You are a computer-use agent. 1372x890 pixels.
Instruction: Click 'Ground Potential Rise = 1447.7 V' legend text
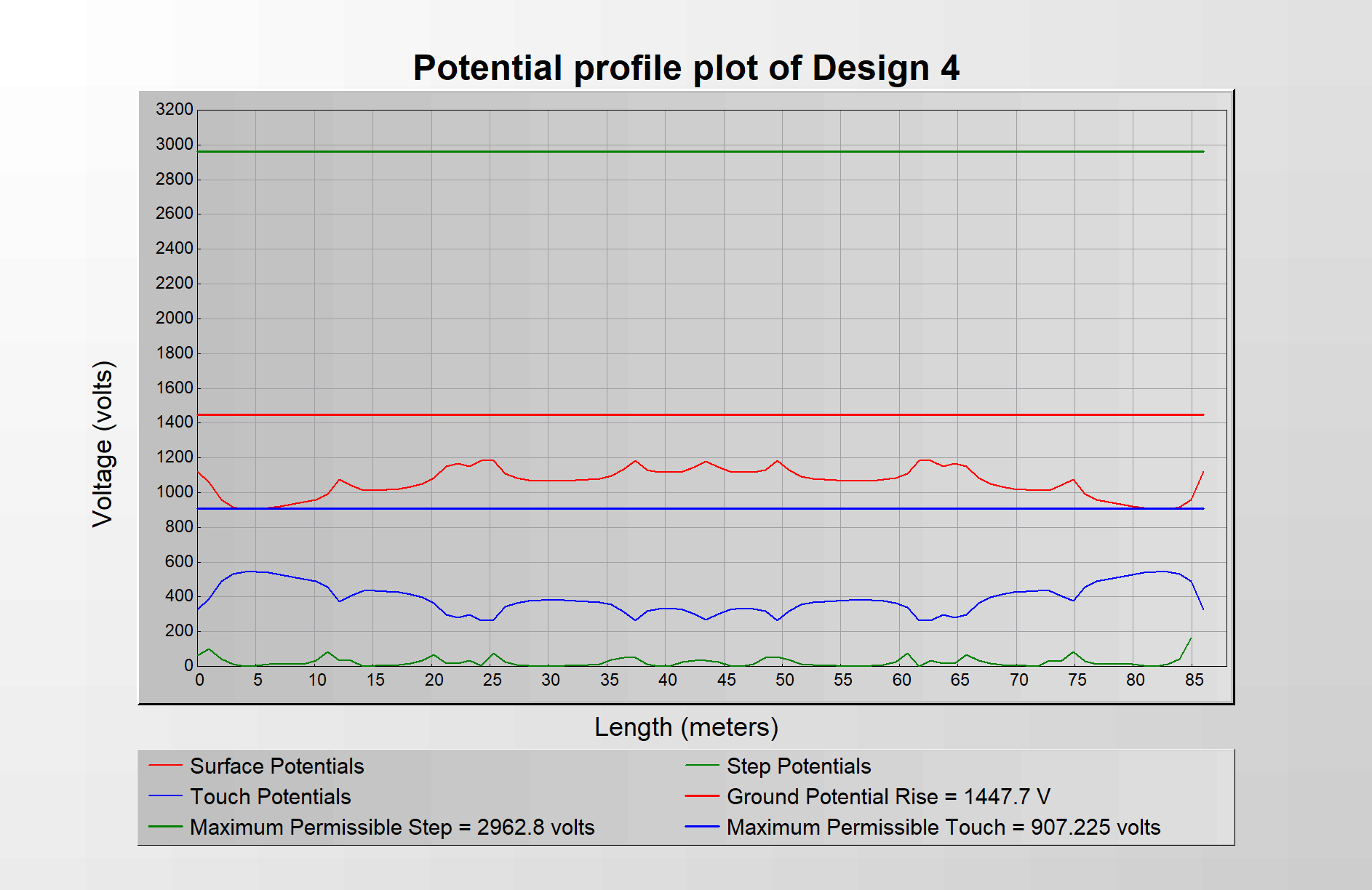click(x=888, y=797)
